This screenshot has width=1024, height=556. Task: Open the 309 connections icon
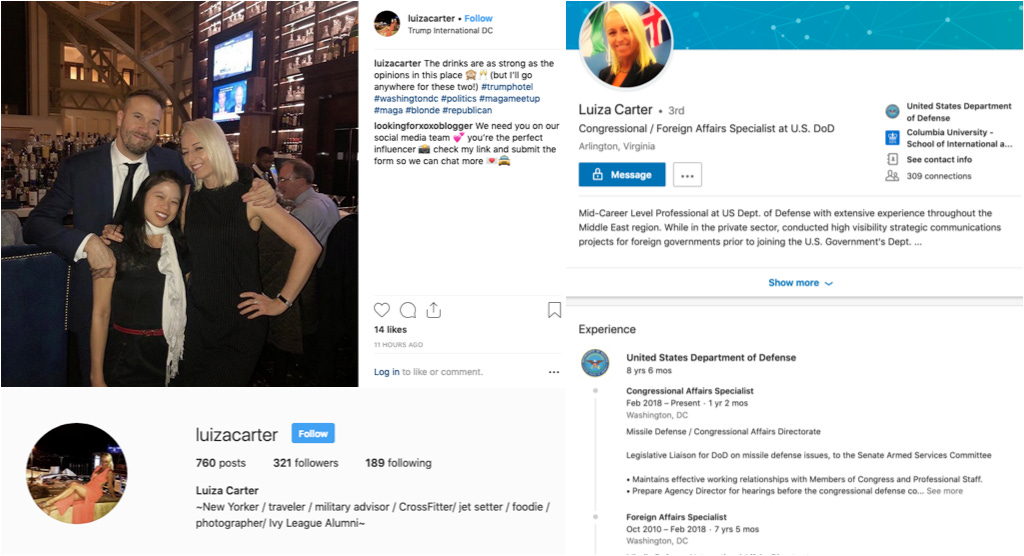[x=892, y=176]
